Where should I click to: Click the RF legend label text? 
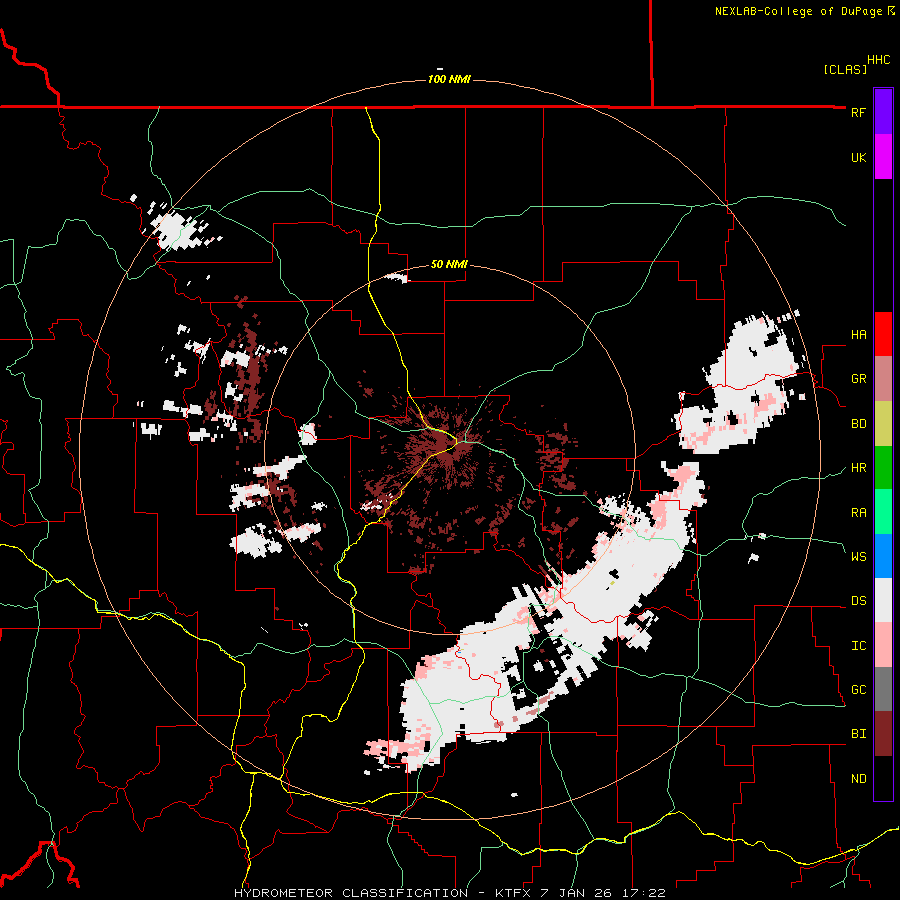(858, 112)
